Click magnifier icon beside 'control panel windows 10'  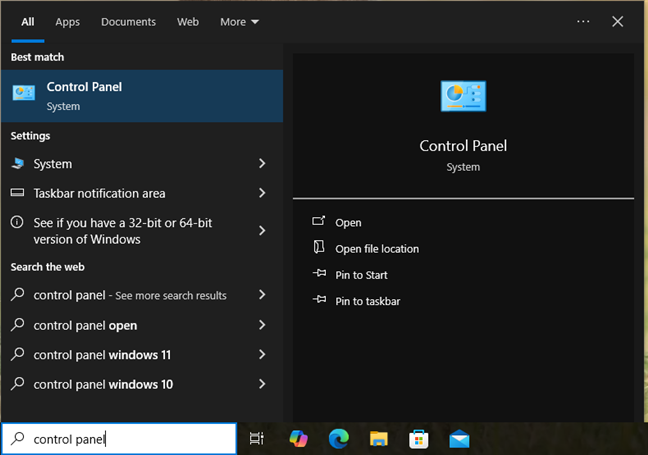pyautogui.click(x=17, y=384)
